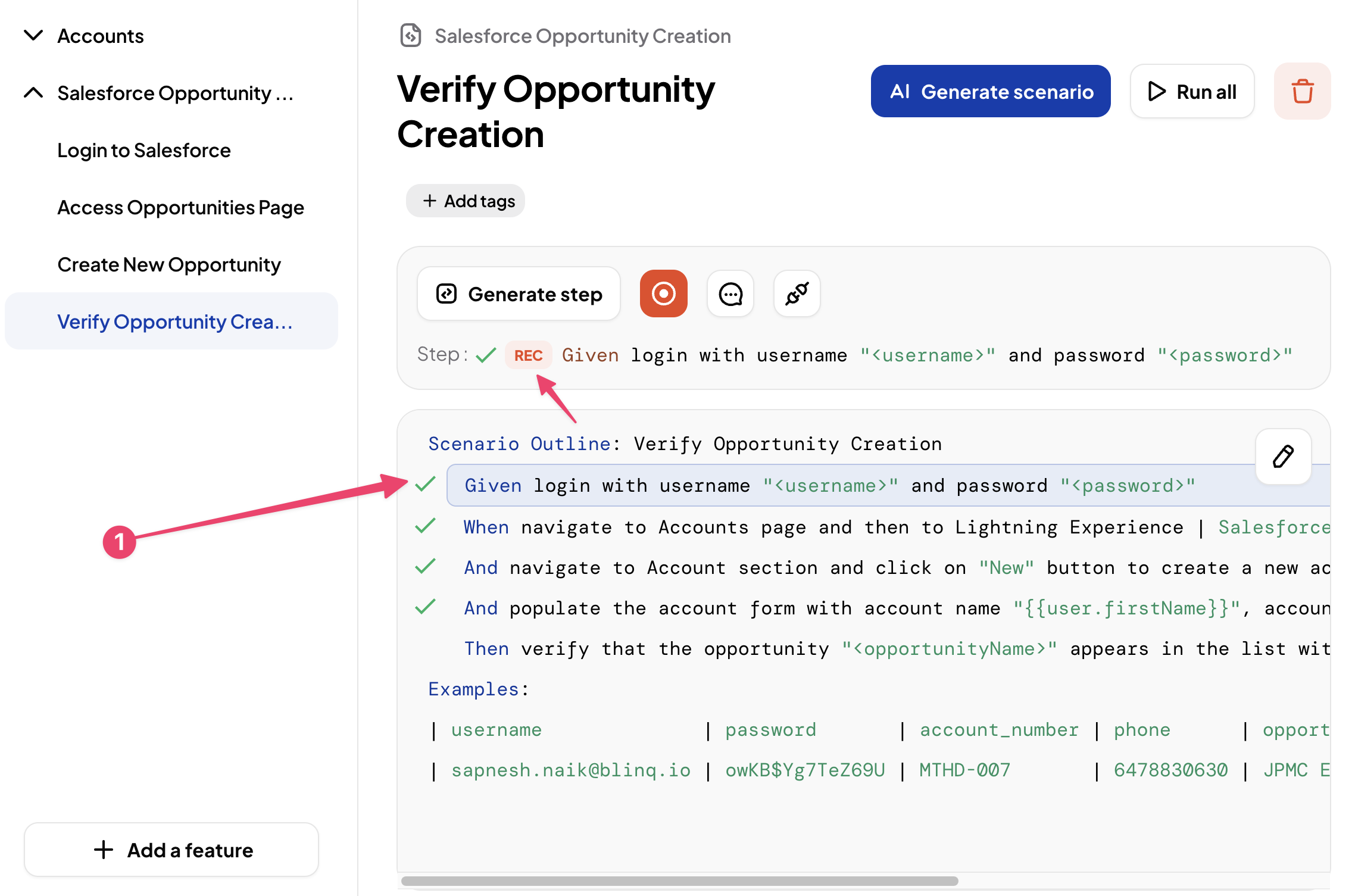Click the username column header

click(497, 729)
